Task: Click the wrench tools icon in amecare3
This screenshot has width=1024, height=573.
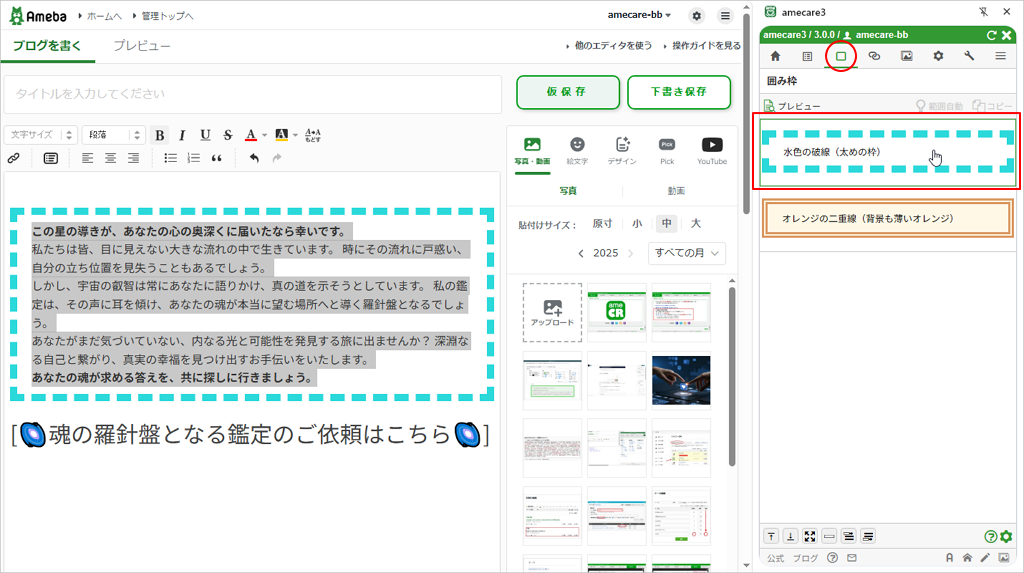Action: (968, 56)
